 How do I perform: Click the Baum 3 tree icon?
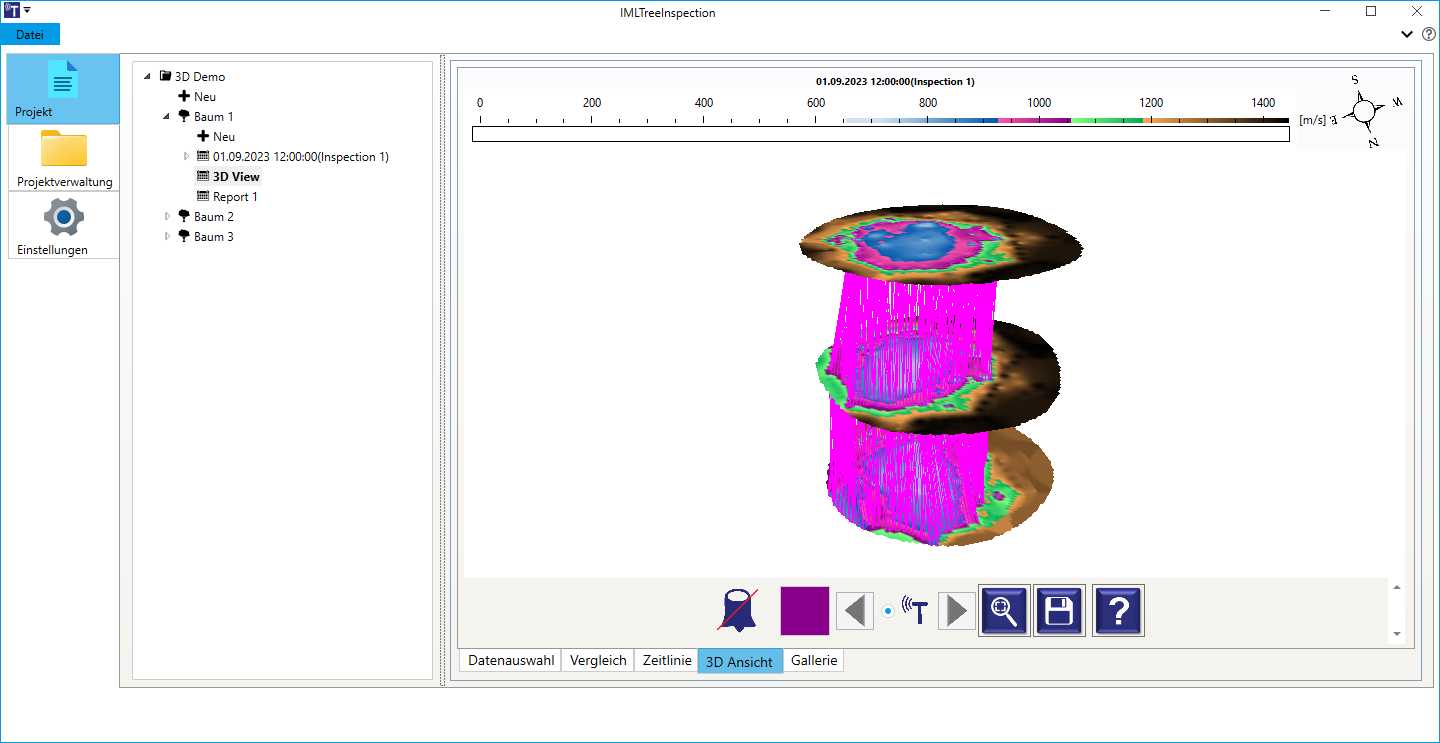pyautogui.click(x=184, y=236)
